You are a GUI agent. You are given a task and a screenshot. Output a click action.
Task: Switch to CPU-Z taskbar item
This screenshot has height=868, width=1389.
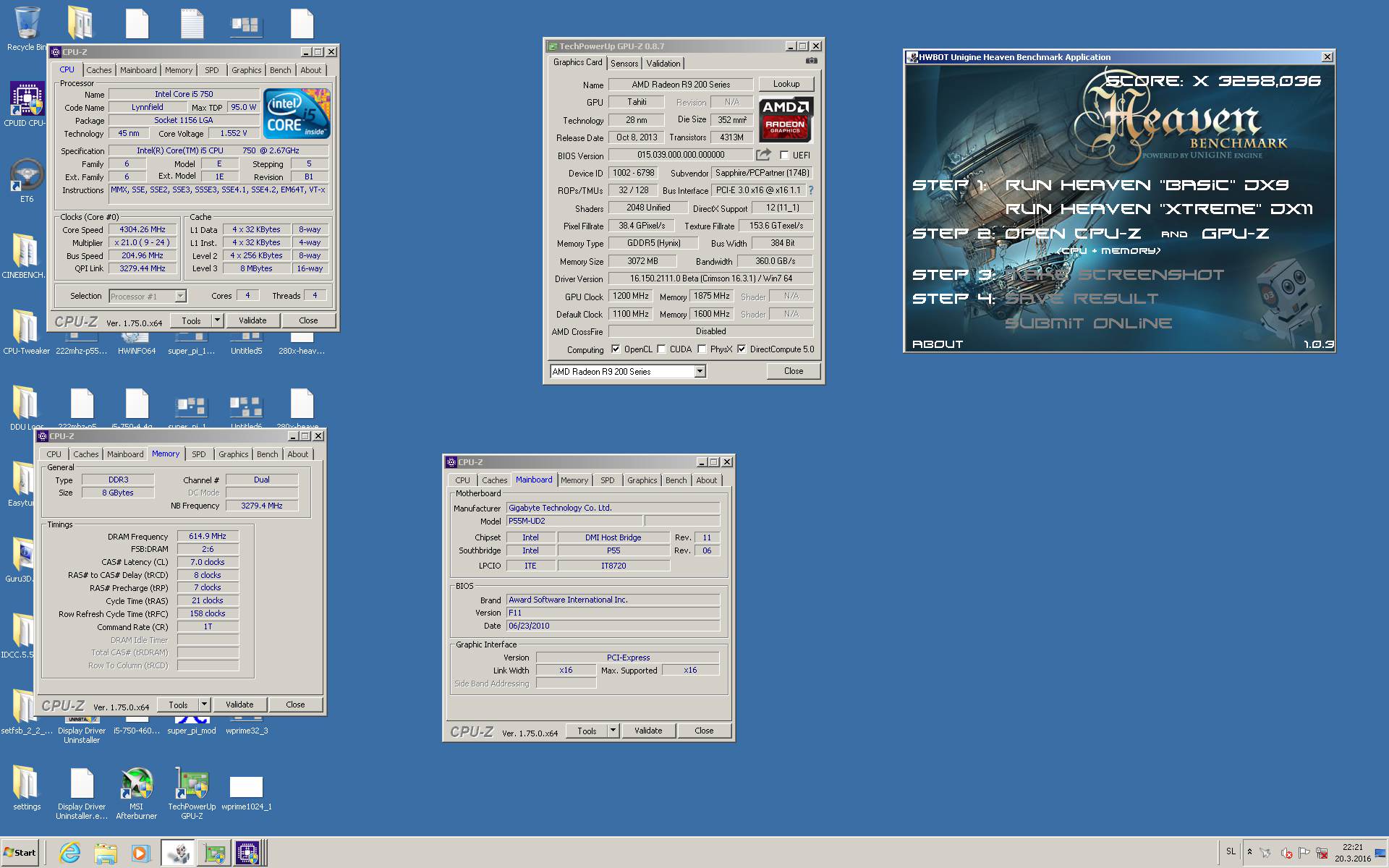coord(248,853)
